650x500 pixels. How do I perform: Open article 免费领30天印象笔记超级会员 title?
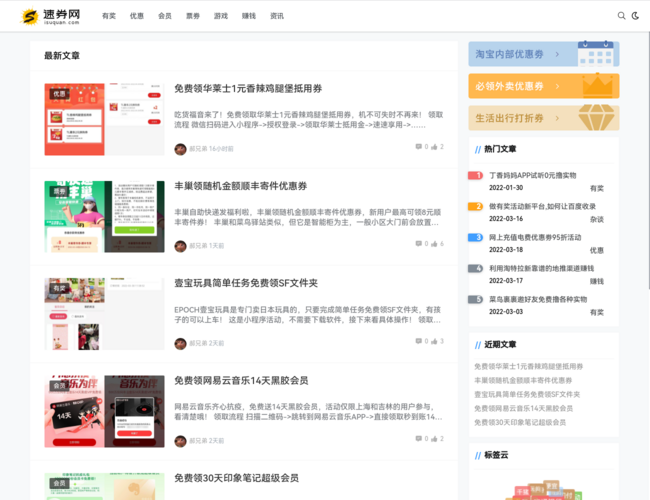tap(236, 478)
